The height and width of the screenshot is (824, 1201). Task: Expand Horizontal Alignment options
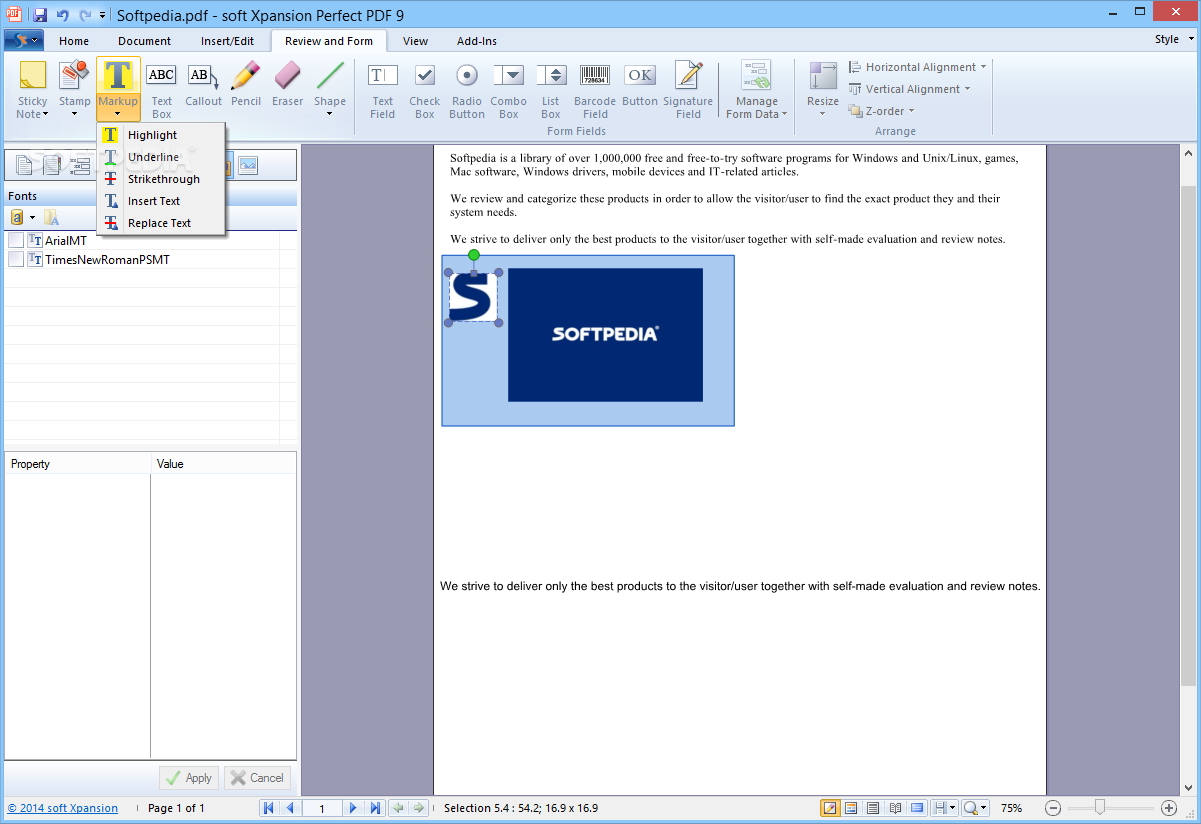click(917, 67)
